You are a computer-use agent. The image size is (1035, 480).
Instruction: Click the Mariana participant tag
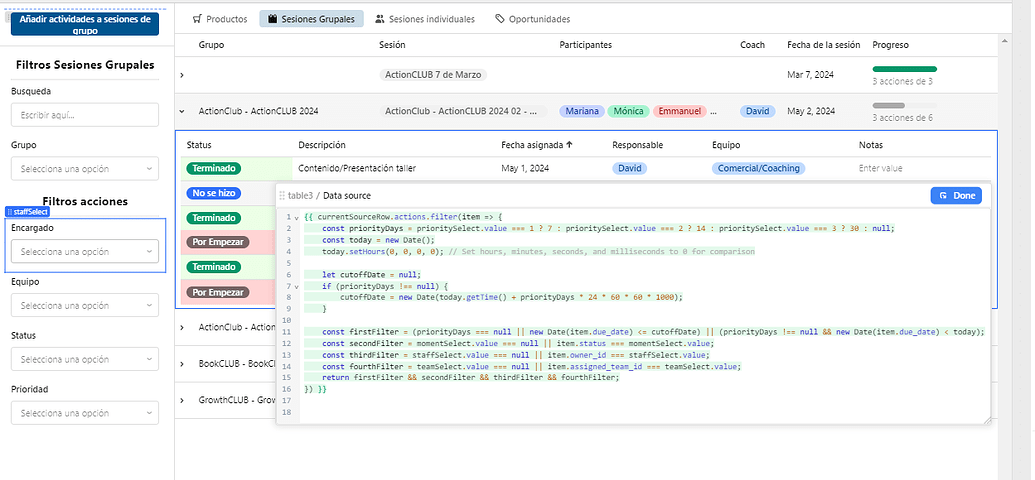click(582, 112)
